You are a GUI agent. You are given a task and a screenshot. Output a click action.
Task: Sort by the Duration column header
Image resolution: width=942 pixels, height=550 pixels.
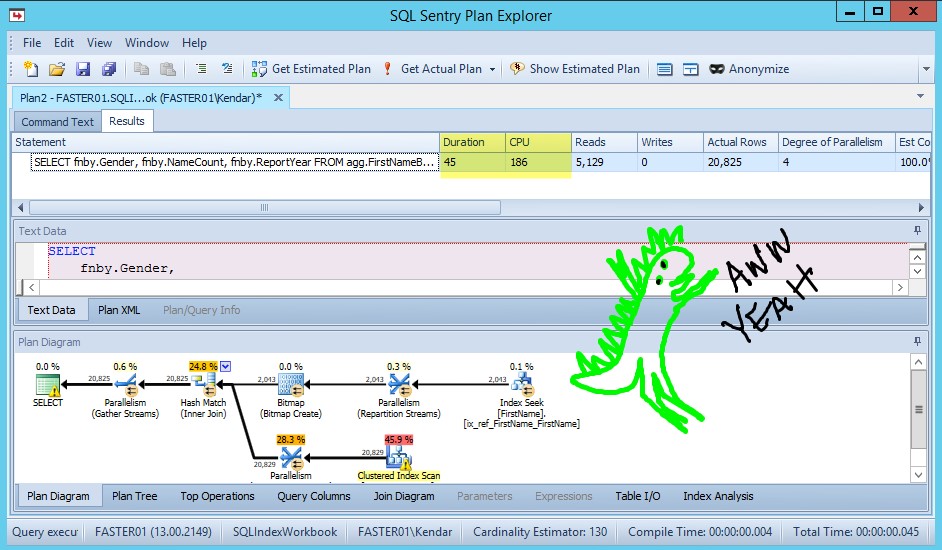click(472, 142)
